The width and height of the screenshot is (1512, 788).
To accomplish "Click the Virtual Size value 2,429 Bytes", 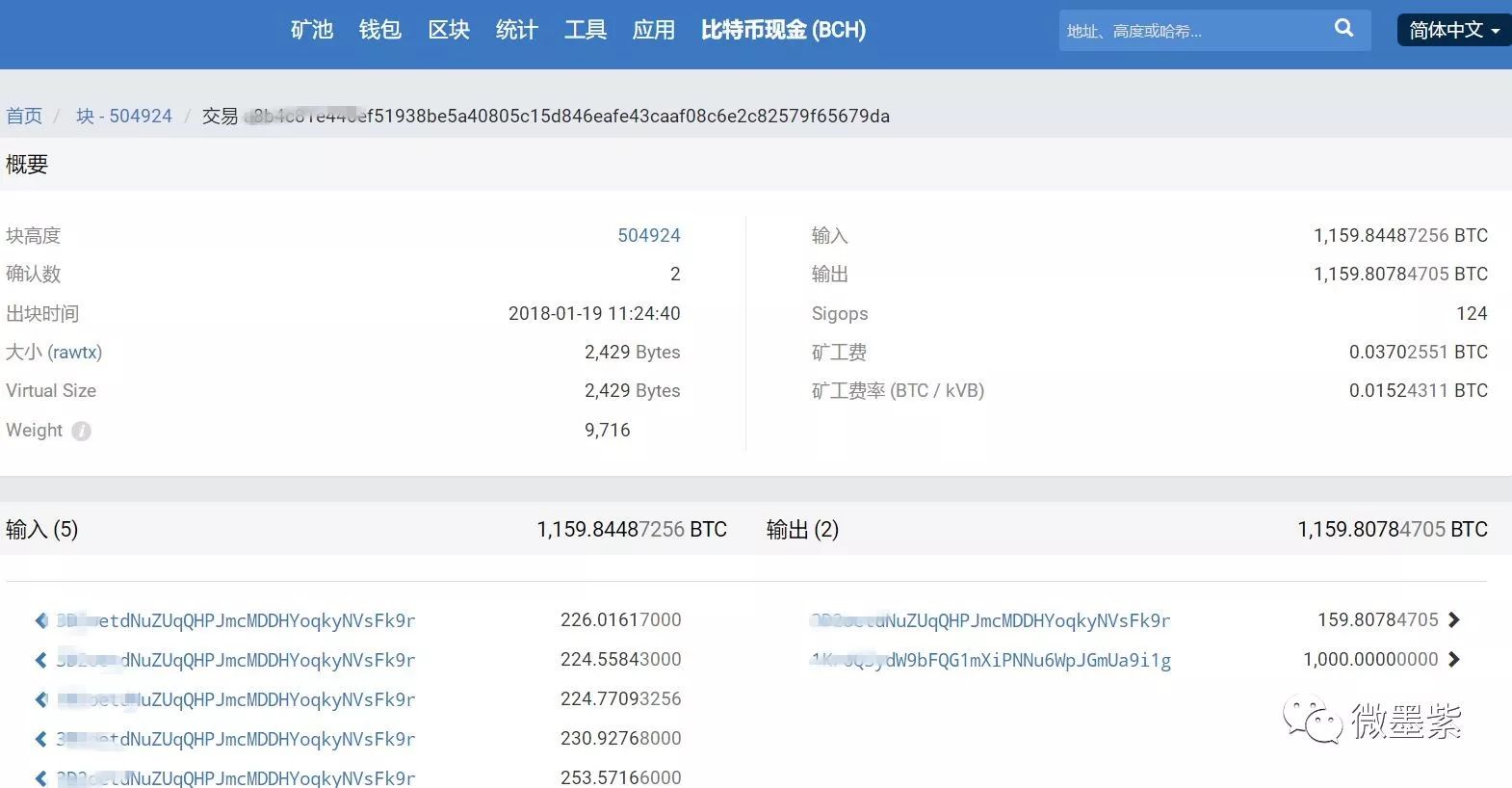I will coord(632,390).
